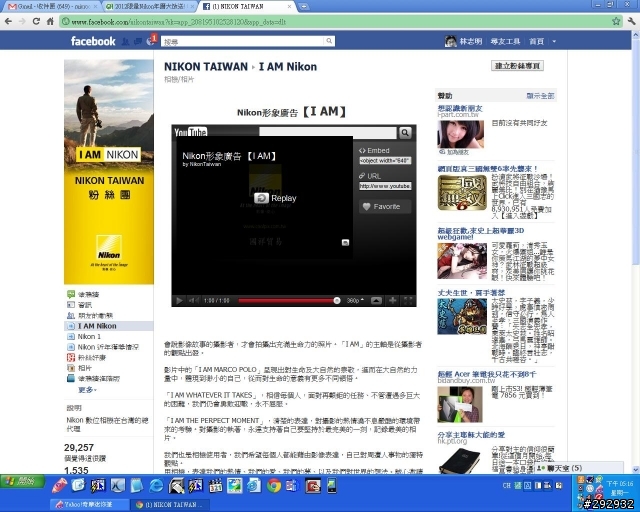Open the 聊天室 chat bar
640x512 pixels.
tap(580, 468)
